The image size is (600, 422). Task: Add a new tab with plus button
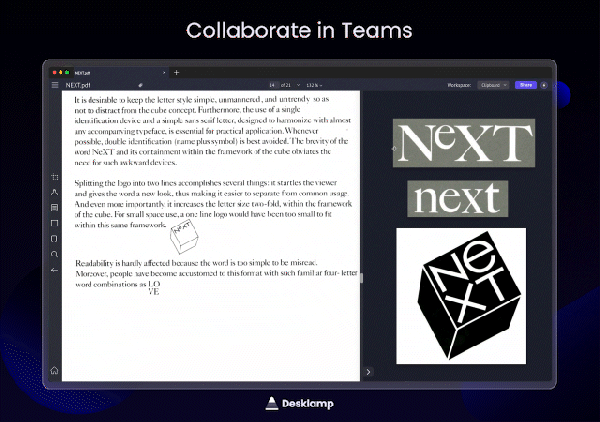pos(176,72)
